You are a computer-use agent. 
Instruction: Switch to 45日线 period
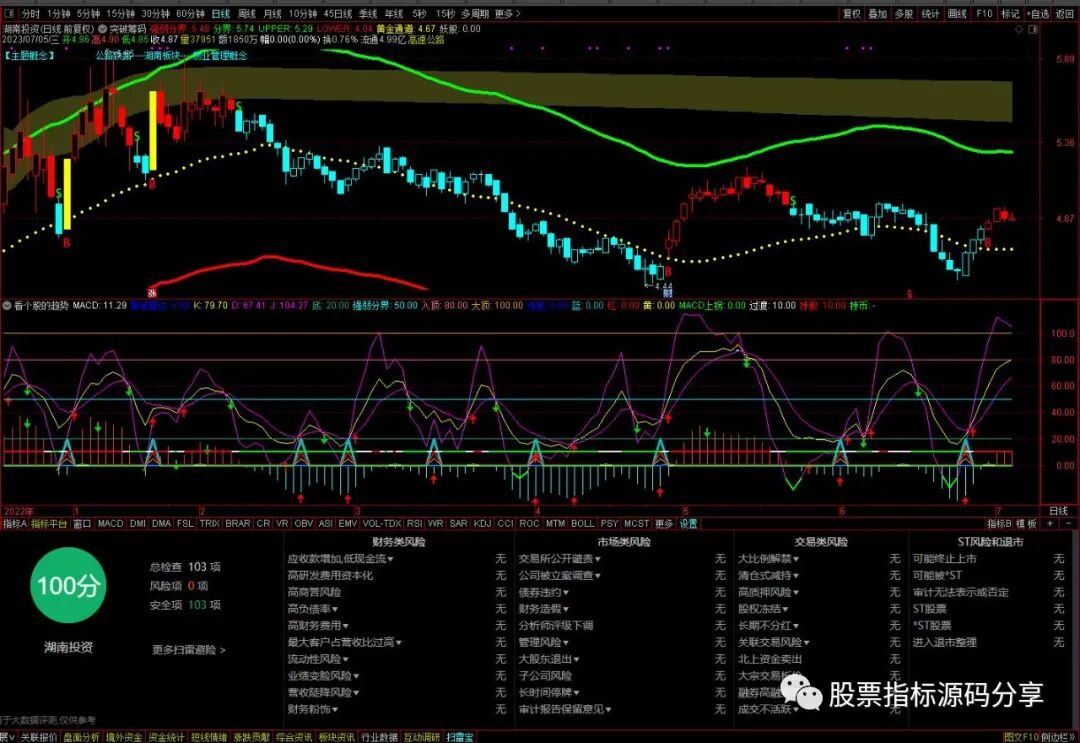click(338, 14)
